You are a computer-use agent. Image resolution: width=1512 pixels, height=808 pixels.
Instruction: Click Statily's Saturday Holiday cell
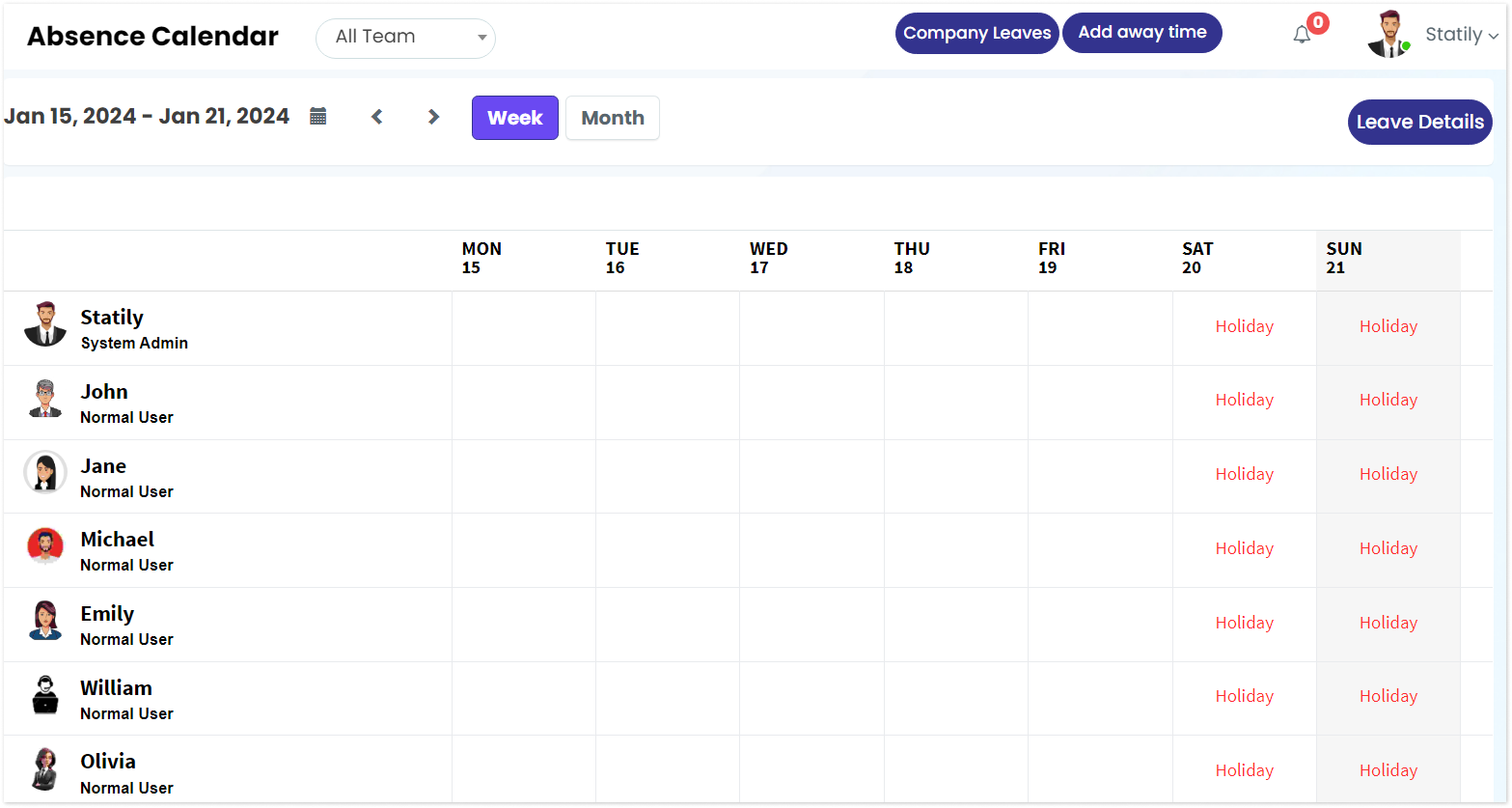(x=1245, y=326)
